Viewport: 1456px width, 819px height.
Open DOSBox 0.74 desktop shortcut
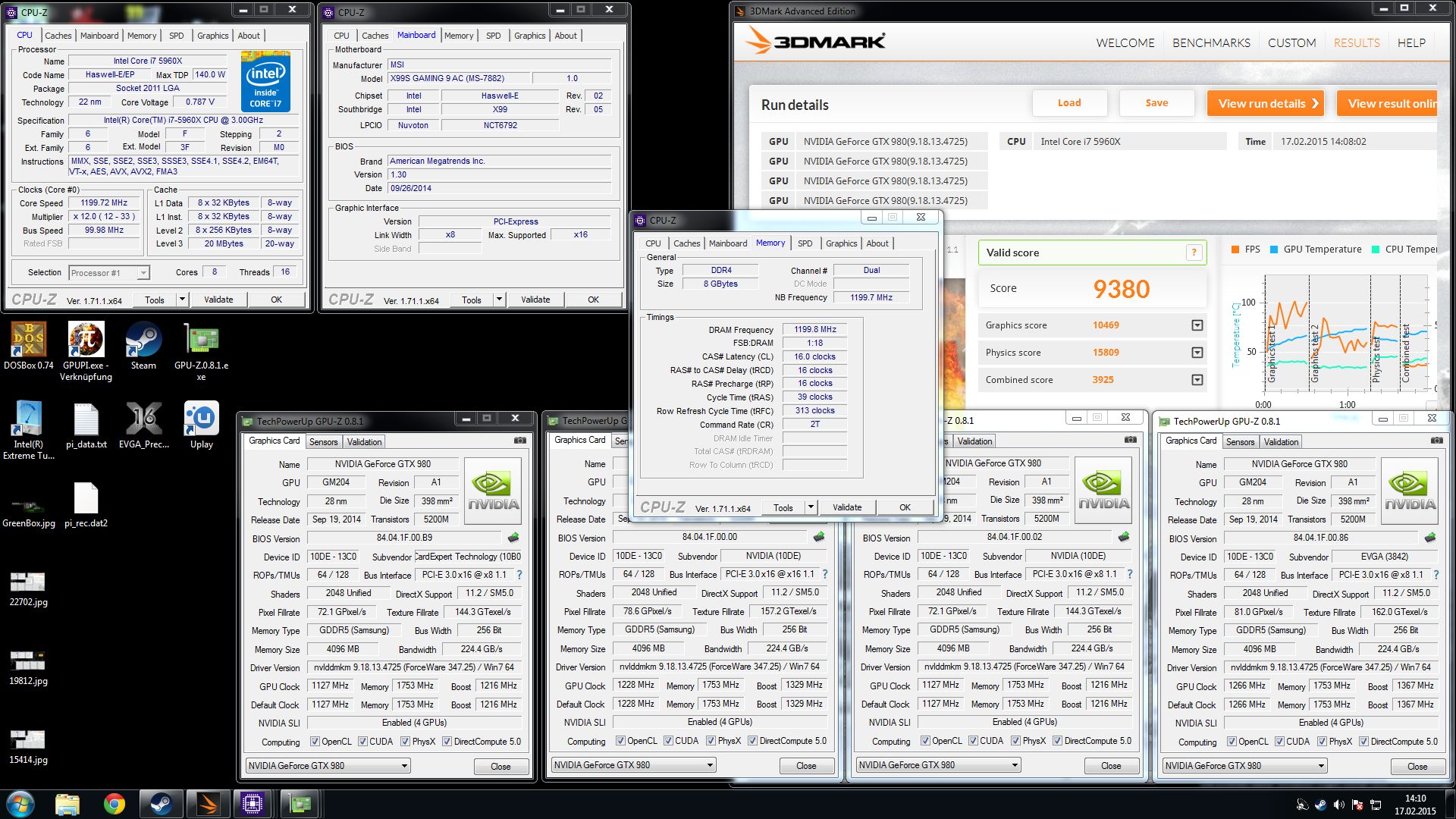[29, 345]
